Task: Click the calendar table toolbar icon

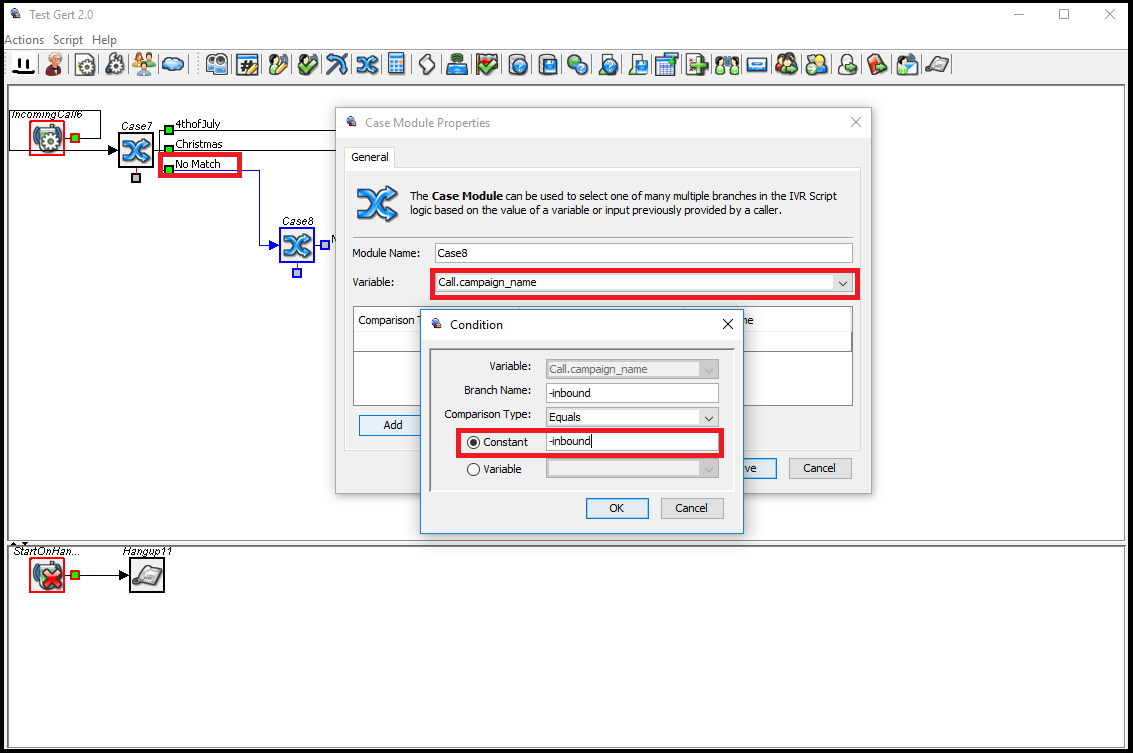Action: (x=667, y=65)
